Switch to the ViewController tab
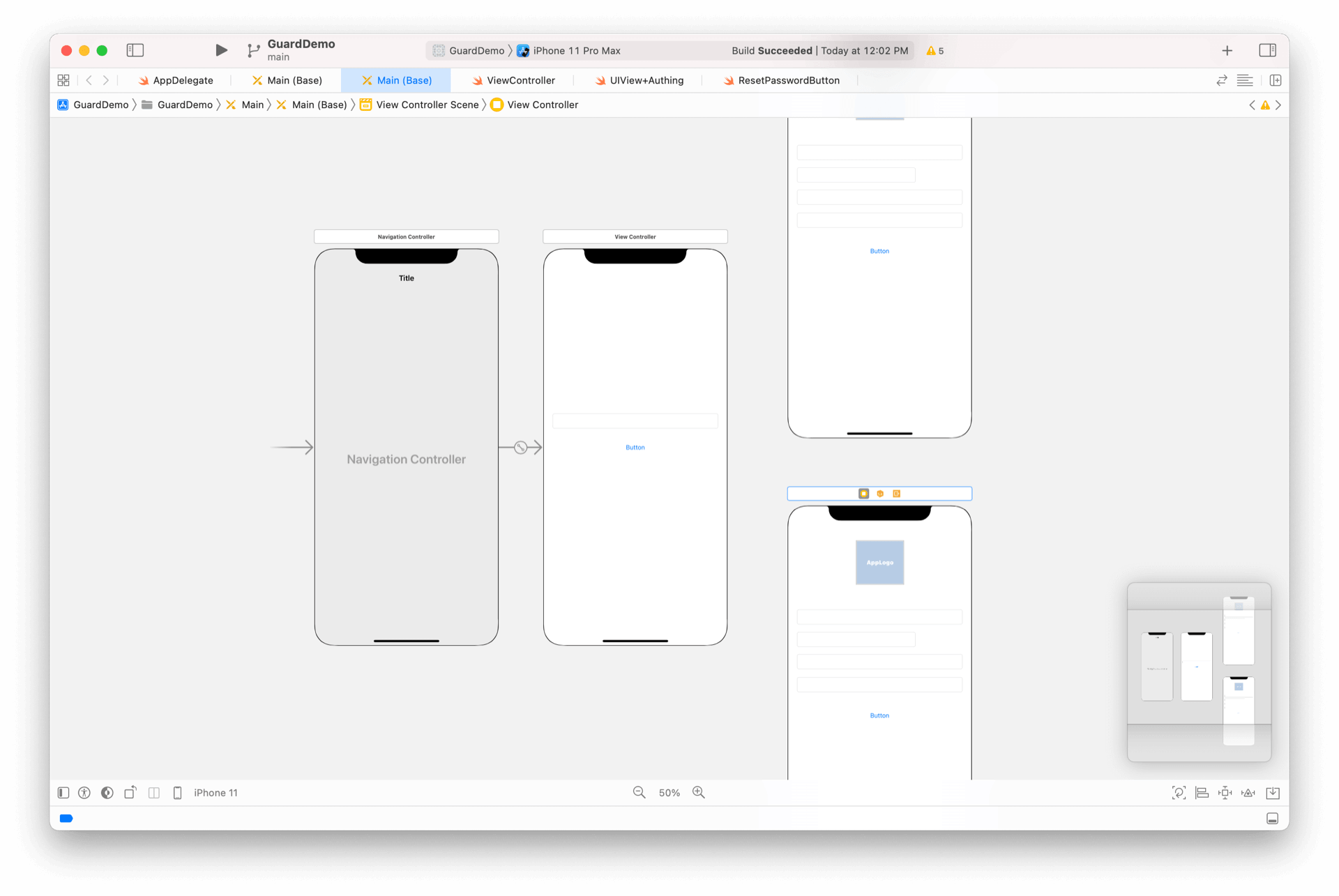Image resolution: width=1339 pixels, height=896 pixels. pos(520,80)
